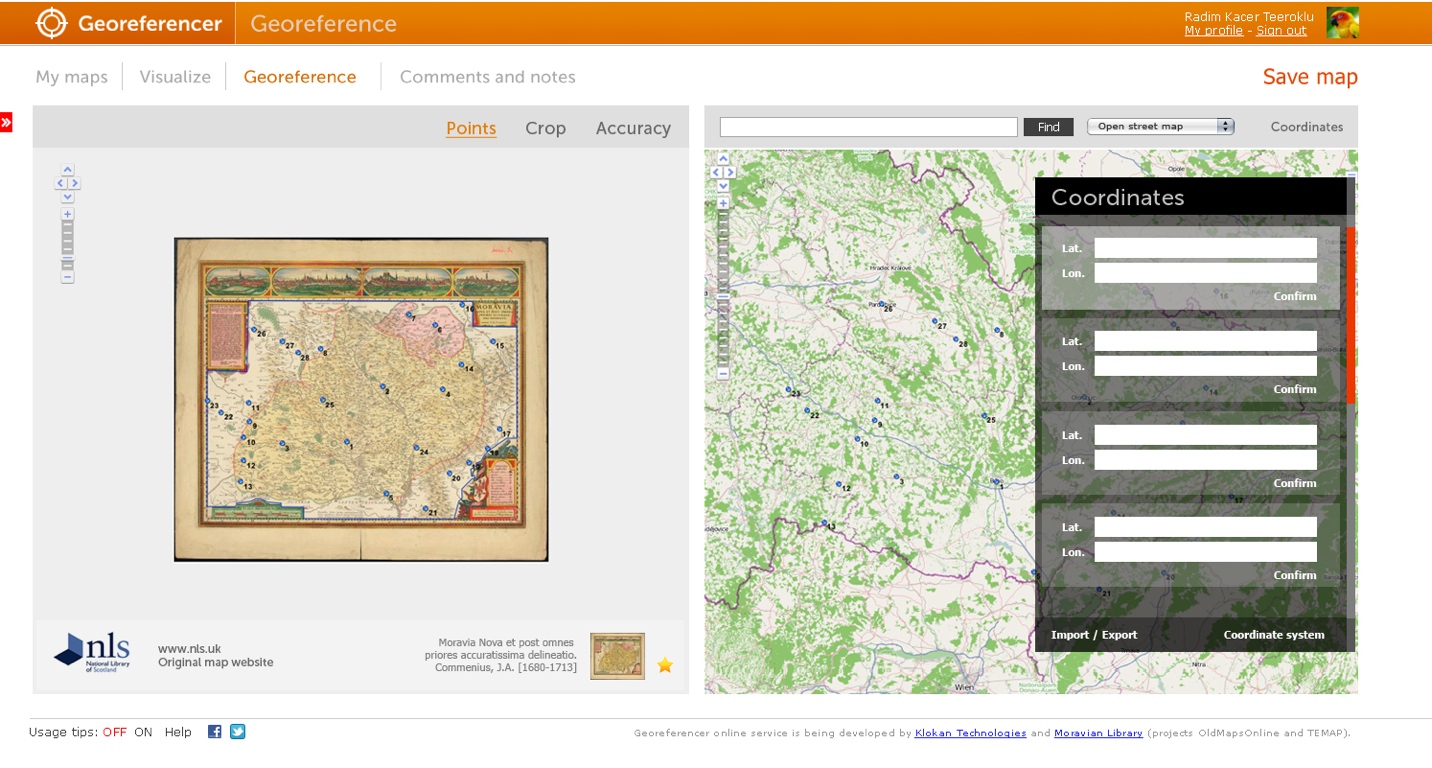Viewport: 1432px width, 768px height.
Task: Switch to the Crop mode tab
Action: [x=546, y=128]
